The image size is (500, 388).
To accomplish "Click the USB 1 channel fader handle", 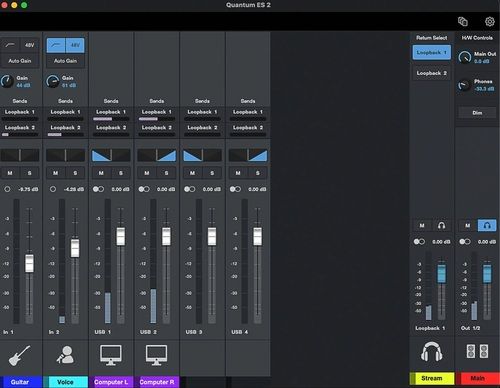I will (121, 236).
